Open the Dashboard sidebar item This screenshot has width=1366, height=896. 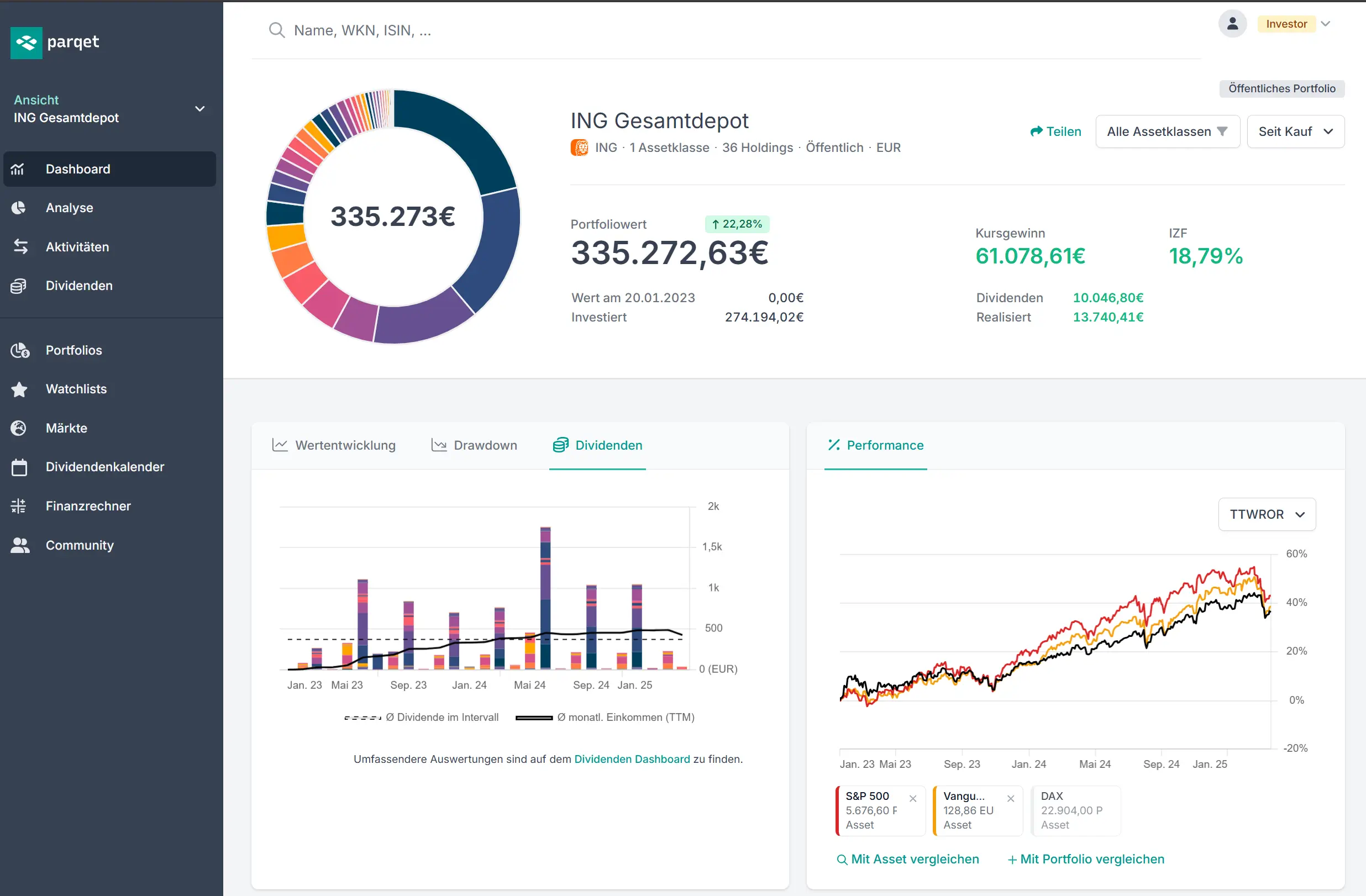pos(109,168)
